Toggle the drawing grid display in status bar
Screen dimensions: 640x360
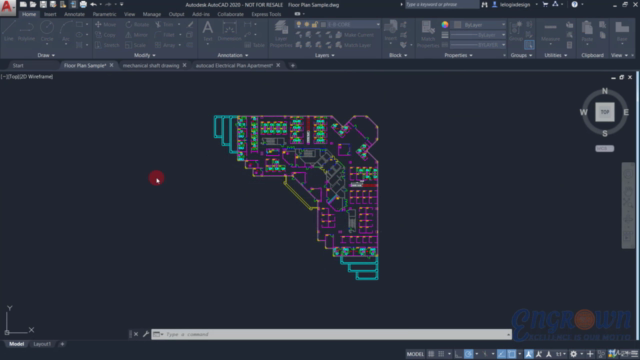[431, 354]
